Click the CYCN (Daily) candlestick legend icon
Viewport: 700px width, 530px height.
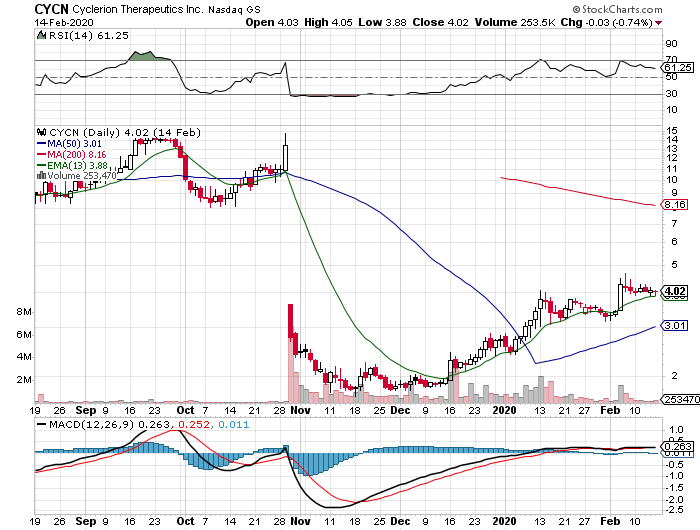[40, 131]
